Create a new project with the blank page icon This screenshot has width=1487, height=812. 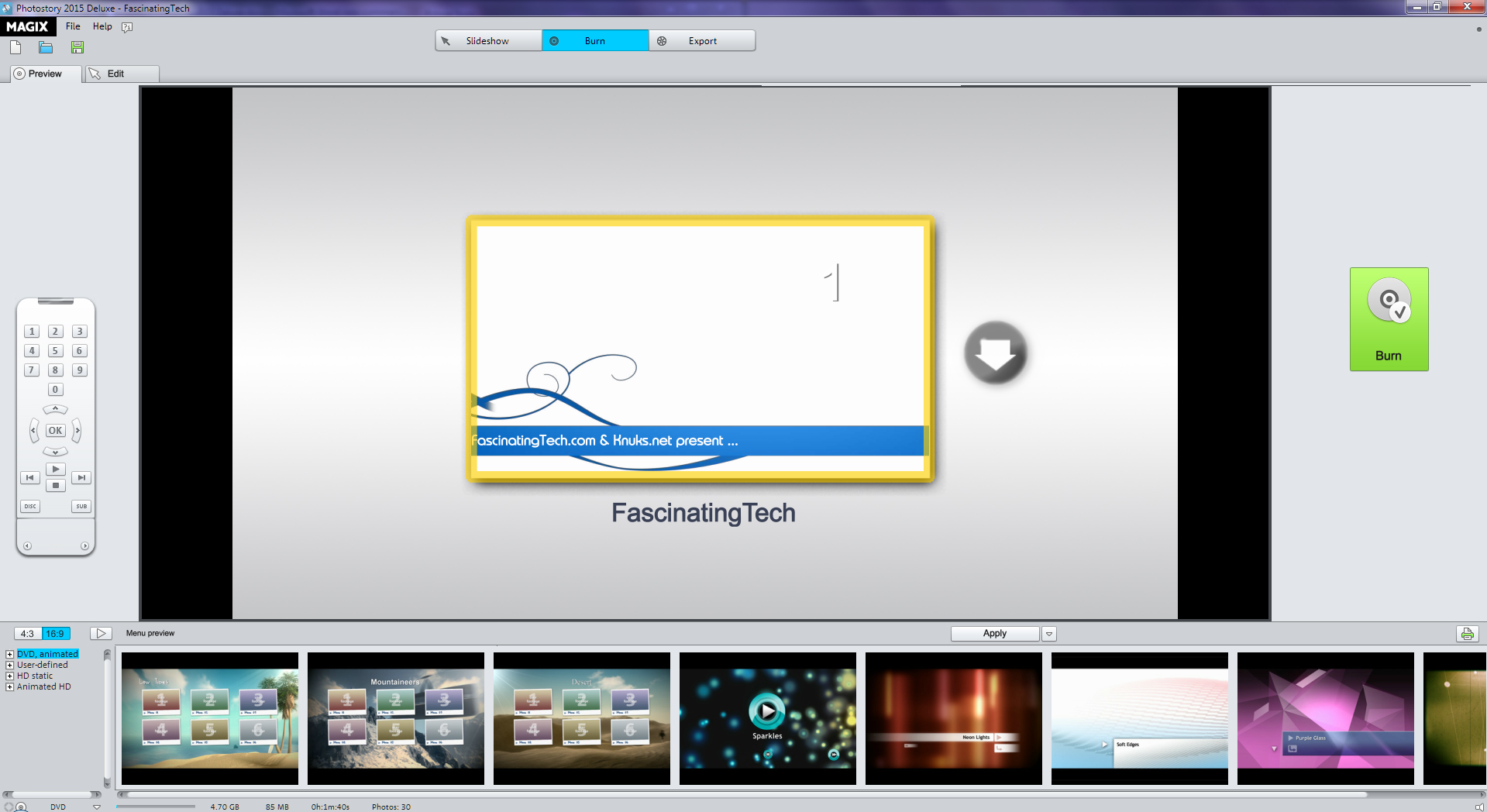[15, 48]
